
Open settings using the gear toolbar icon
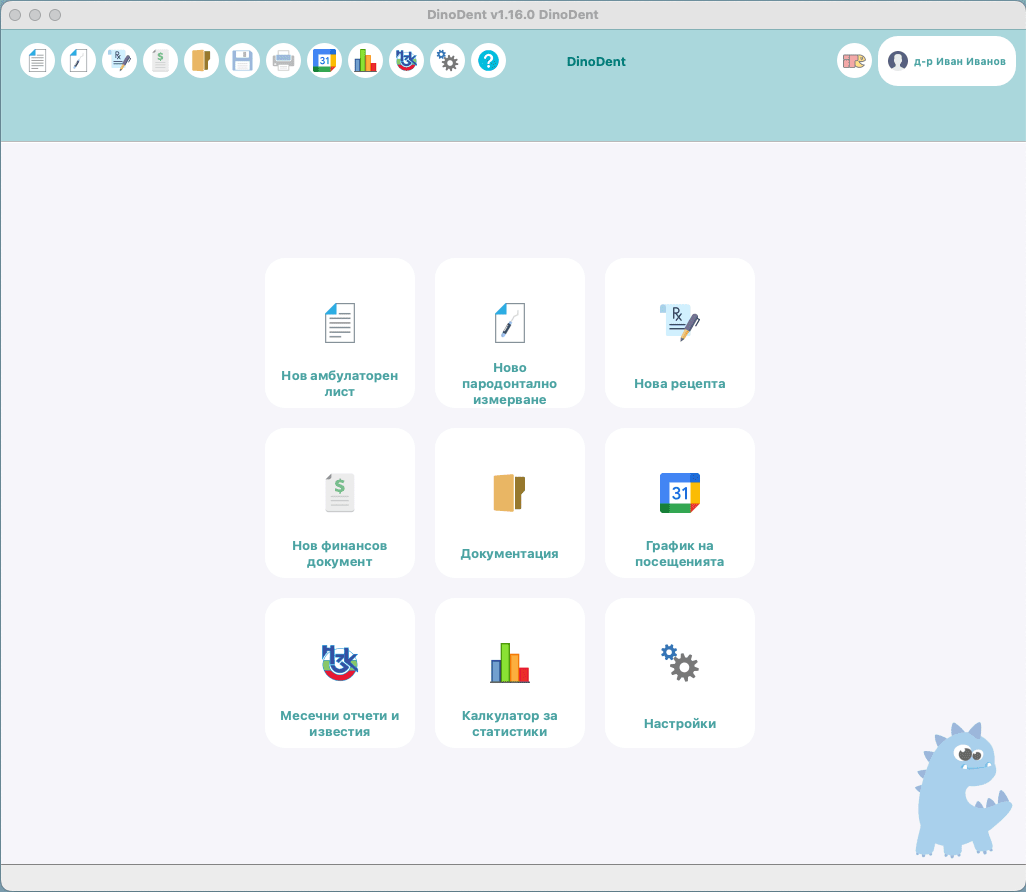(x=447, y=61)
